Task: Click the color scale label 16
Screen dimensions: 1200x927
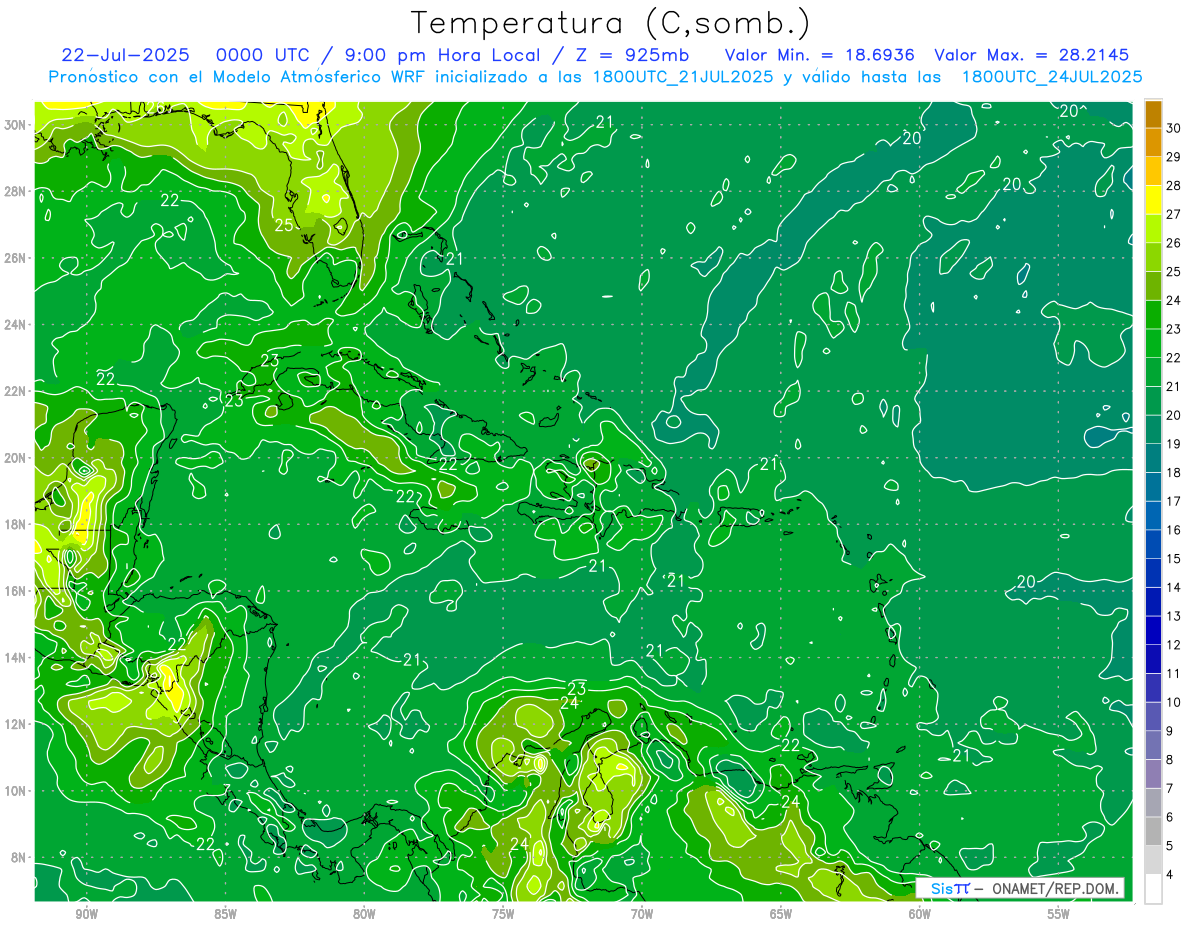Action: [x=1175, y=530]
